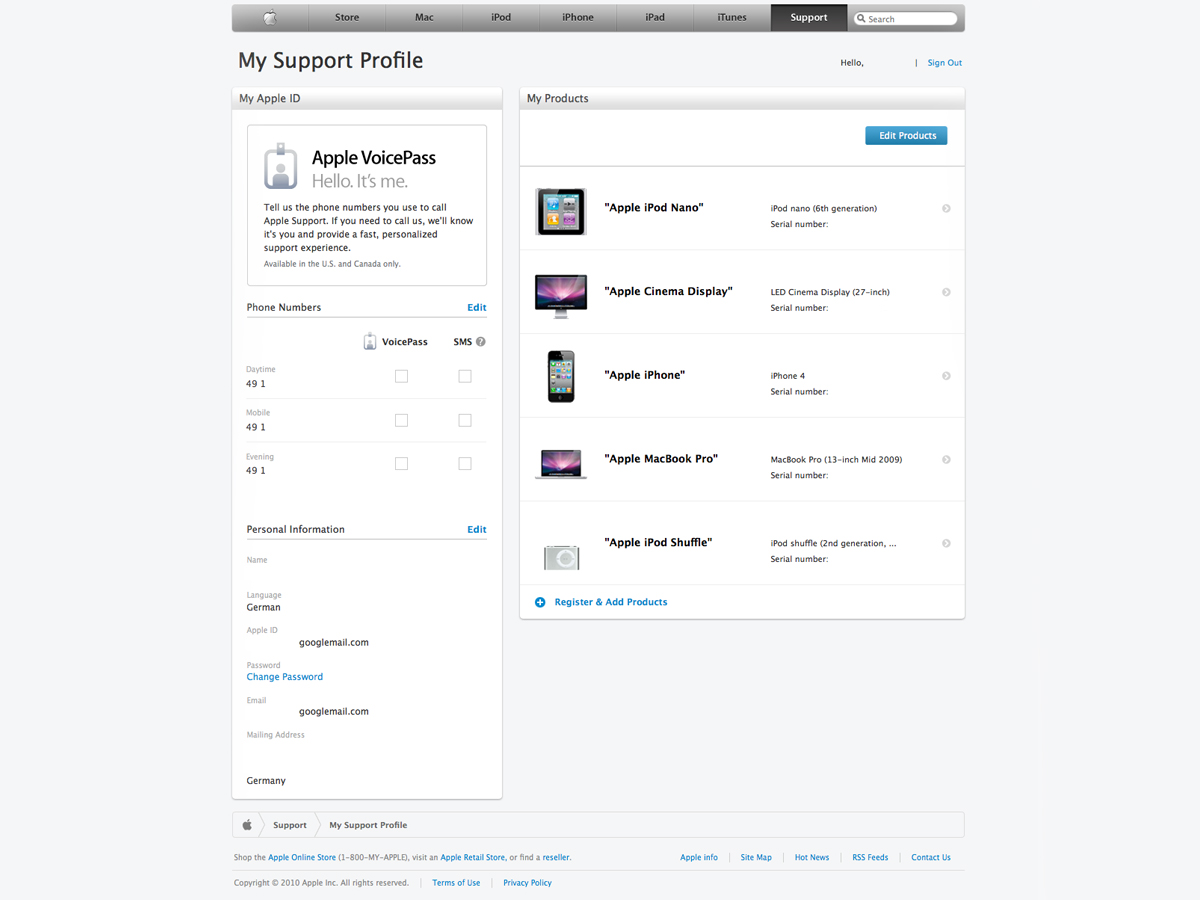Viewport: 1200px width, 900px height.
Task: Enable VoicePass for the Daytime number
Action: [x=401, y=376]
